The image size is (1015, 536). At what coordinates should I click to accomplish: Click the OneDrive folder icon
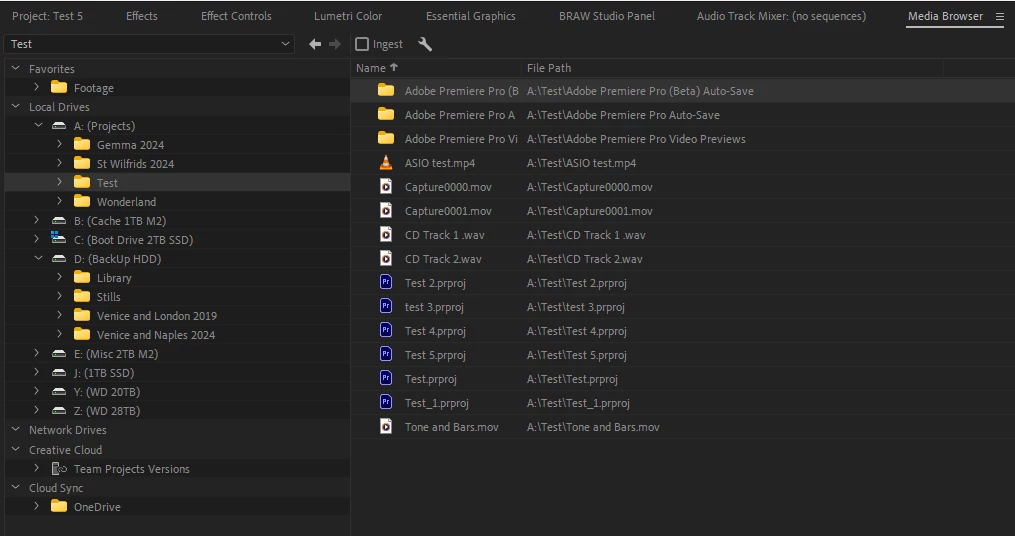point(59,506)
